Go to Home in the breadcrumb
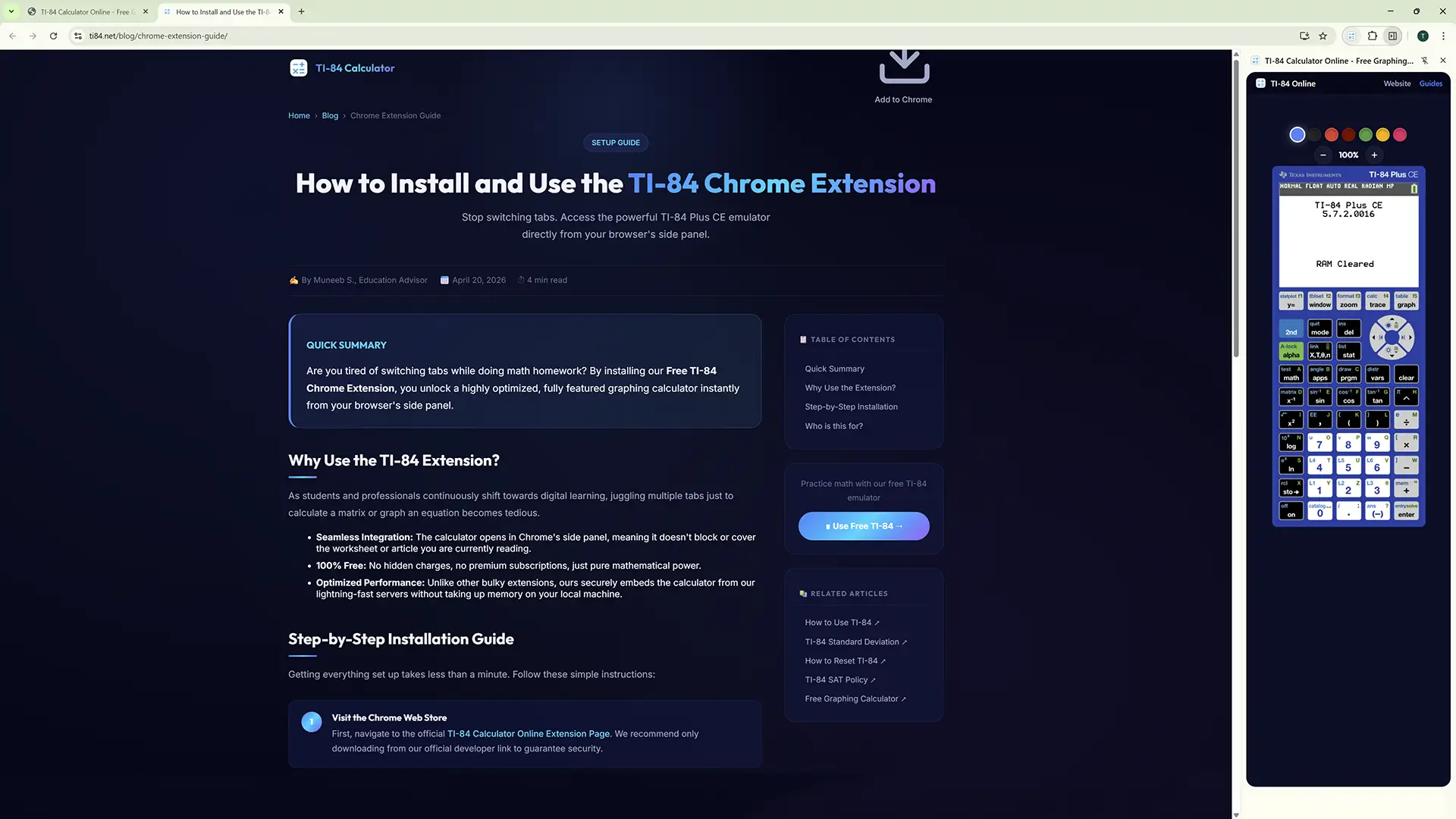1456x819 pixels. point(299,116)
